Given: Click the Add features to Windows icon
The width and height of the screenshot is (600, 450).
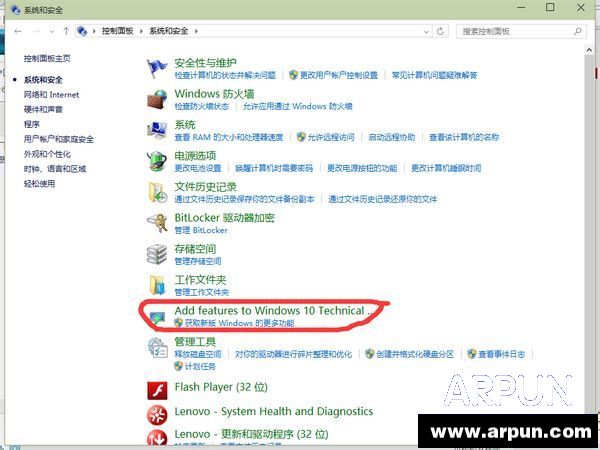Looking at the screenshot, I should click(x=157, y=318).
